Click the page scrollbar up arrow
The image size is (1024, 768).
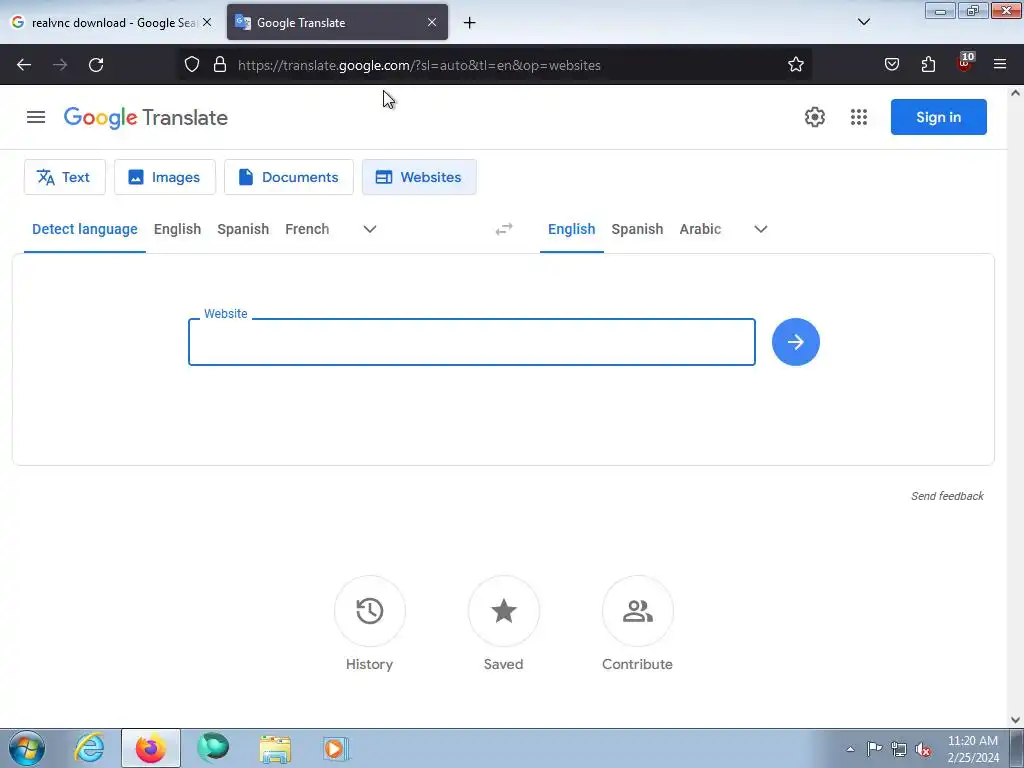pyautogui.click(x=1016, y=92)
